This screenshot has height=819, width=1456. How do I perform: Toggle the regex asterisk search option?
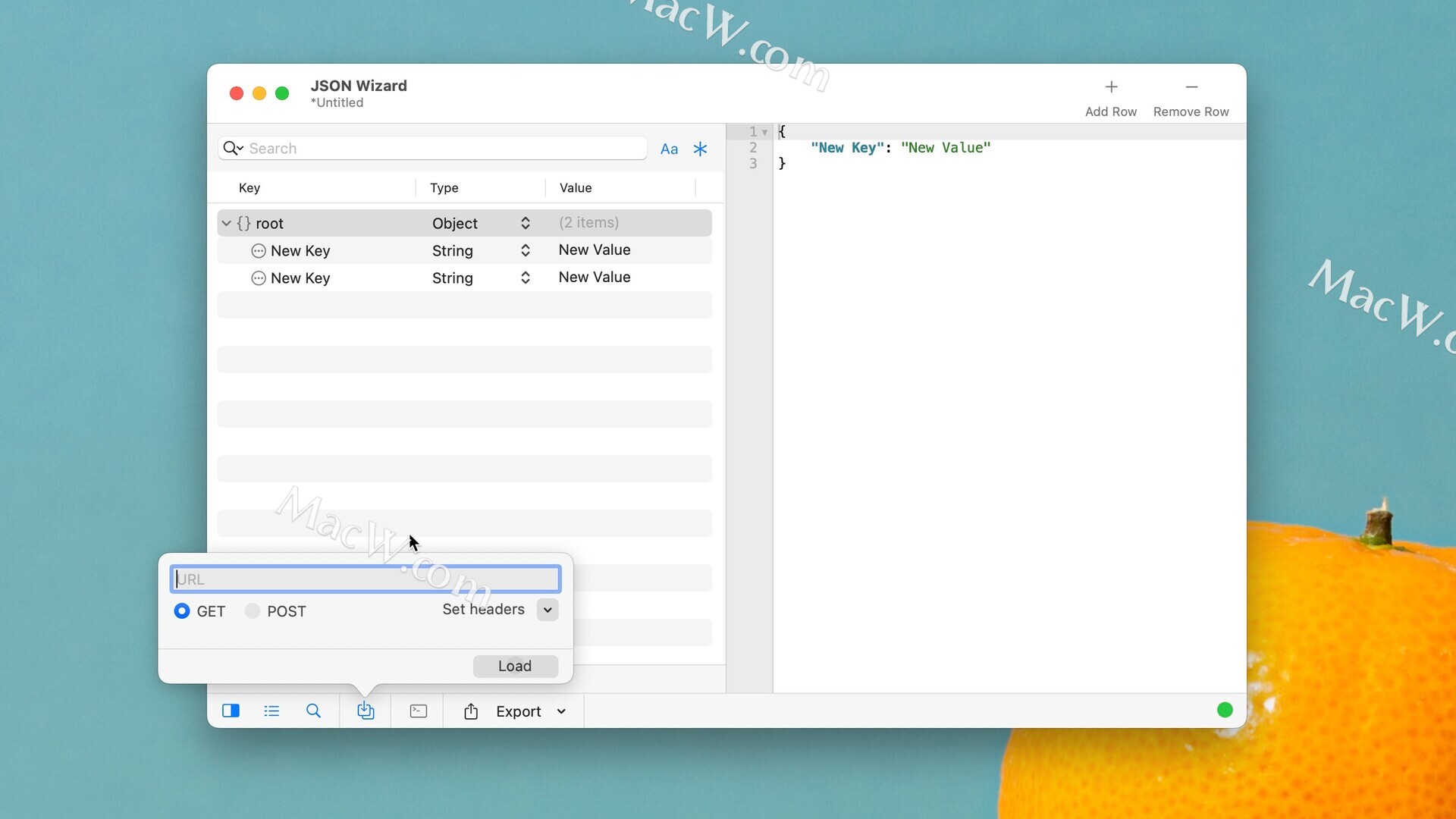click(x=700, y=149)
